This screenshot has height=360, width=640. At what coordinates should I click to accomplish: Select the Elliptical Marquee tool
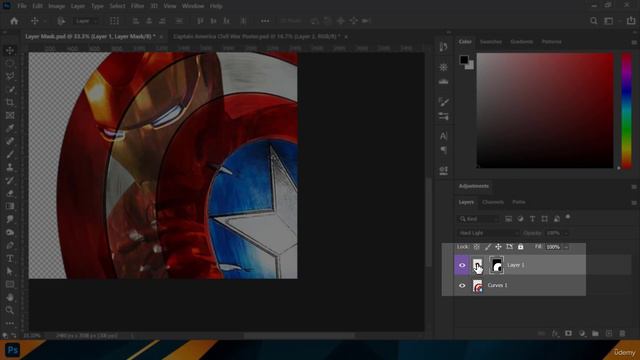pos(10,63)
